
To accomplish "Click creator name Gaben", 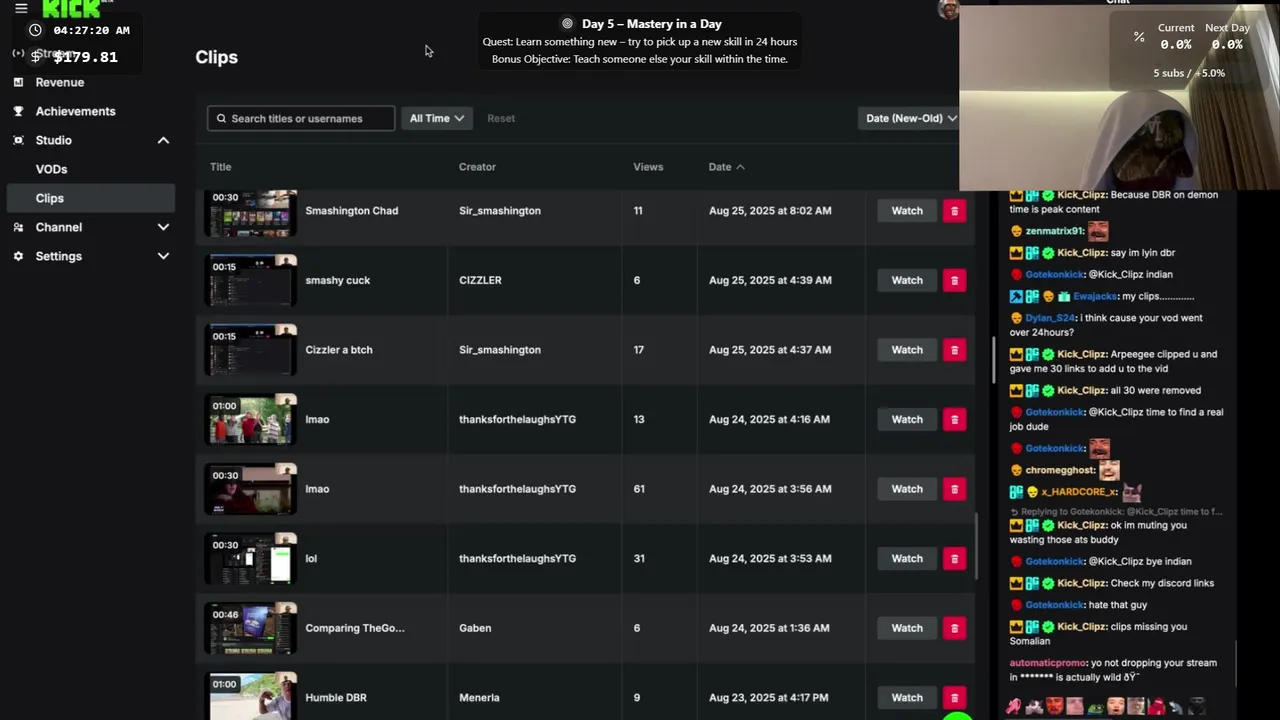I will pyautogui.click(x=475, y=628).
